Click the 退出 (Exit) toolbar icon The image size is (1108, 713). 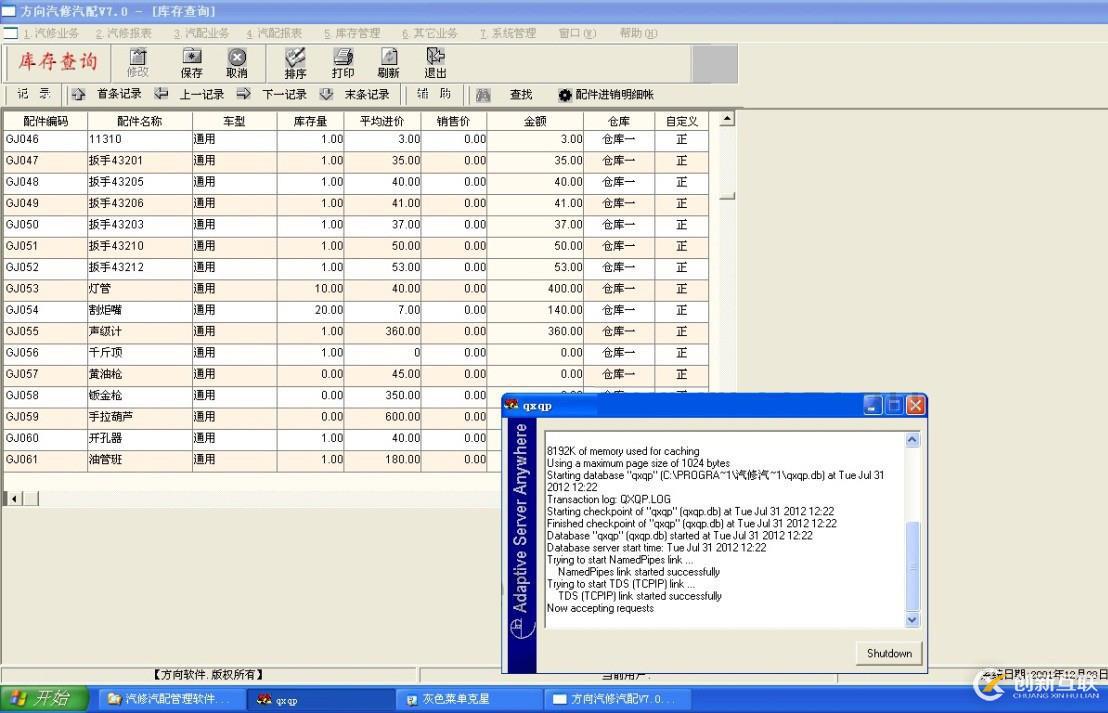(435, 63)
